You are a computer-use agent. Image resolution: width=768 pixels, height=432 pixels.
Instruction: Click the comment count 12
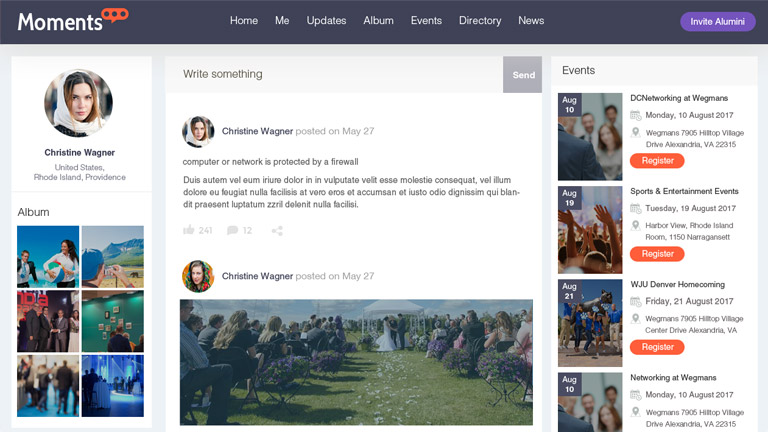247,231
